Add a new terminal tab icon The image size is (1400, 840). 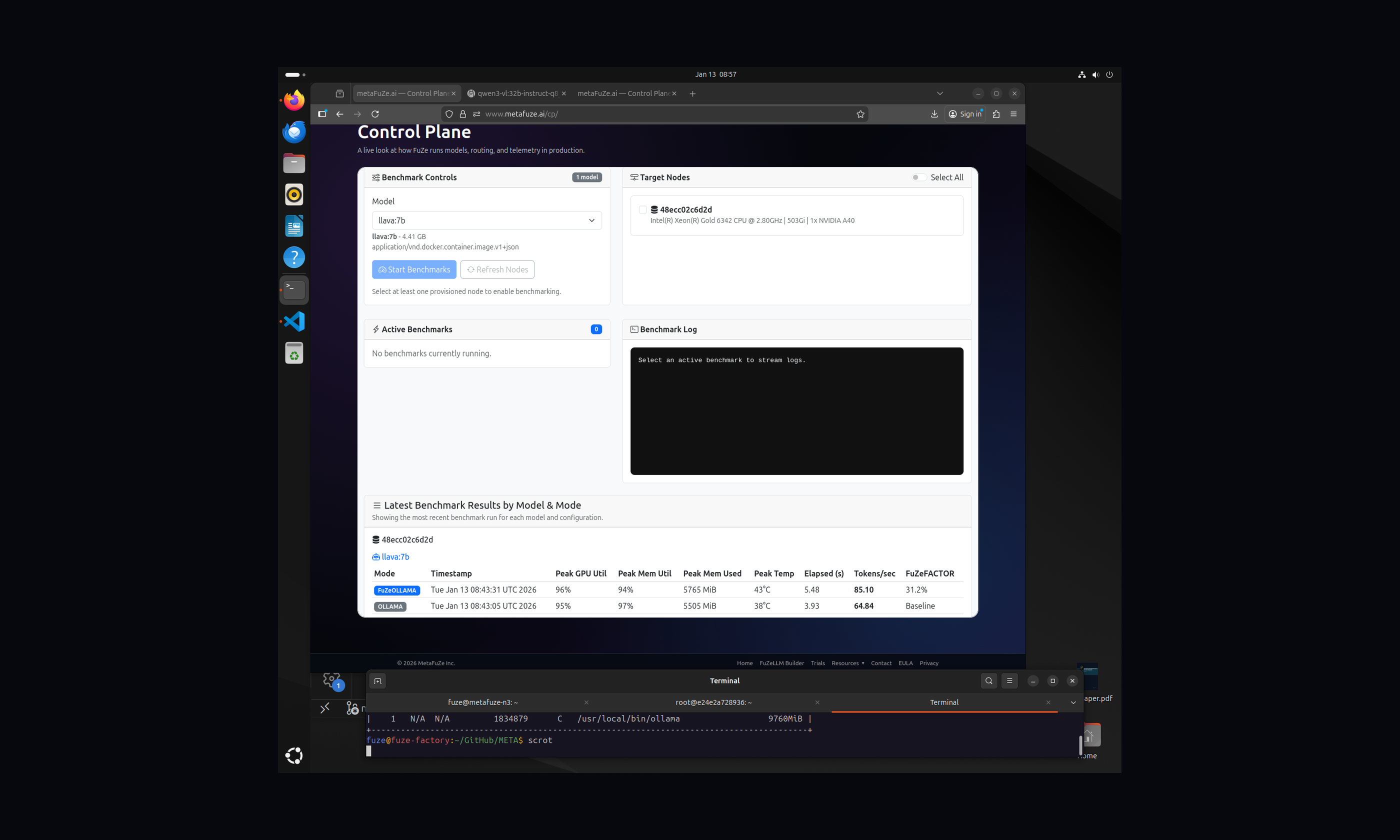click(377, 680)
